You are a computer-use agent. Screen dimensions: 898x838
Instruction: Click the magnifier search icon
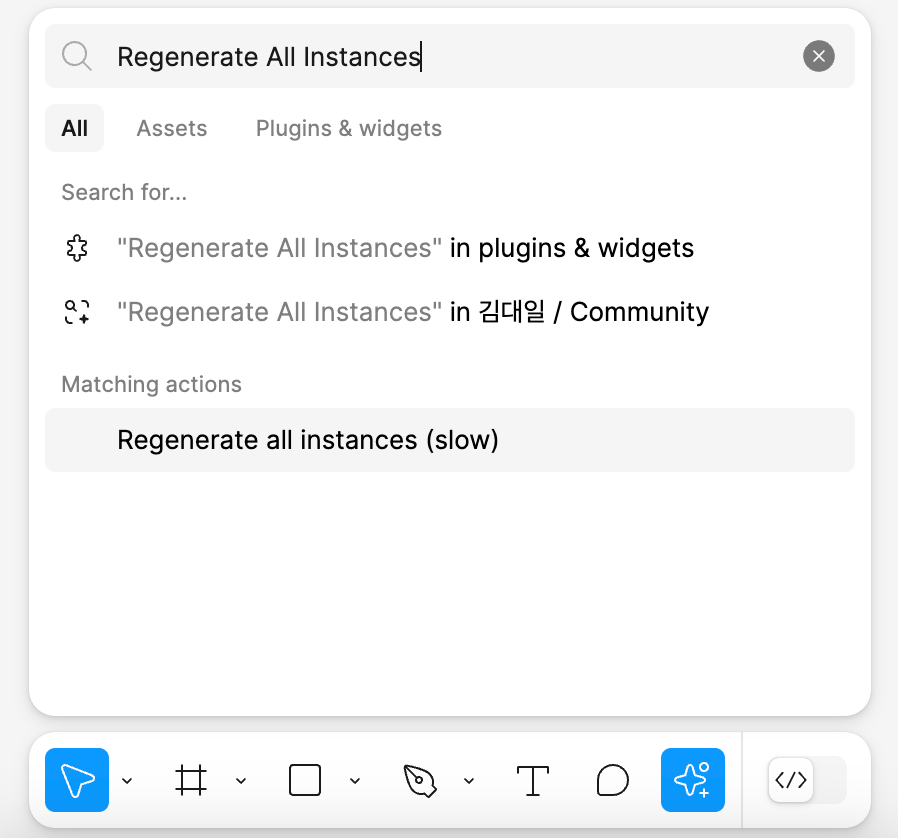coord(77,56)
